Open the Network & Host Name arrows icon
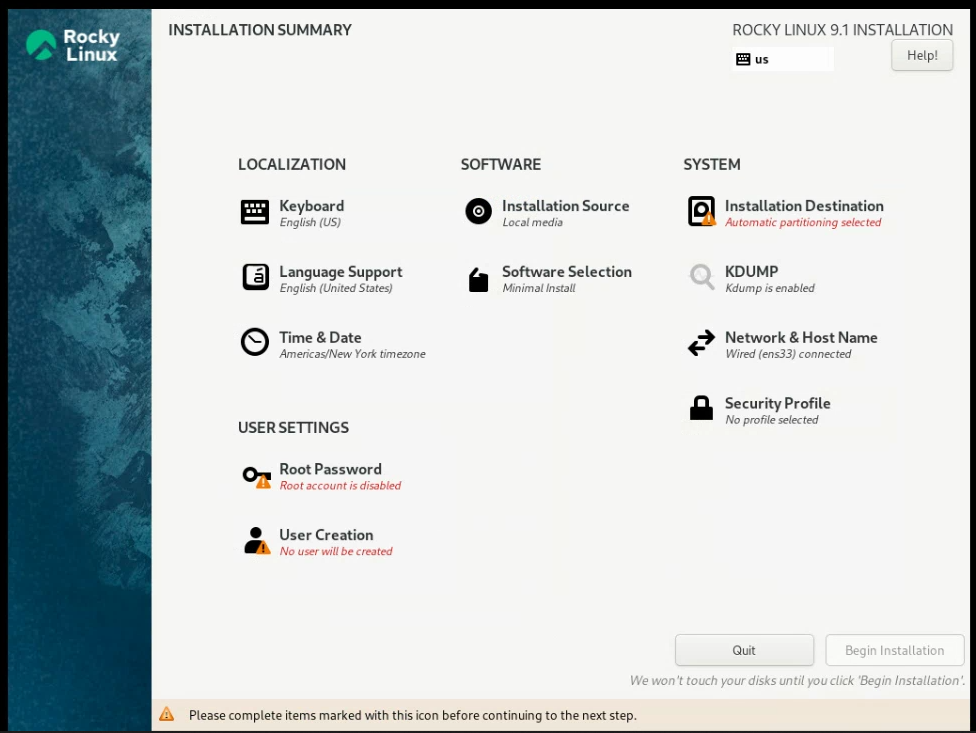This screenshot has height=733, width=976. coord(702,343)
